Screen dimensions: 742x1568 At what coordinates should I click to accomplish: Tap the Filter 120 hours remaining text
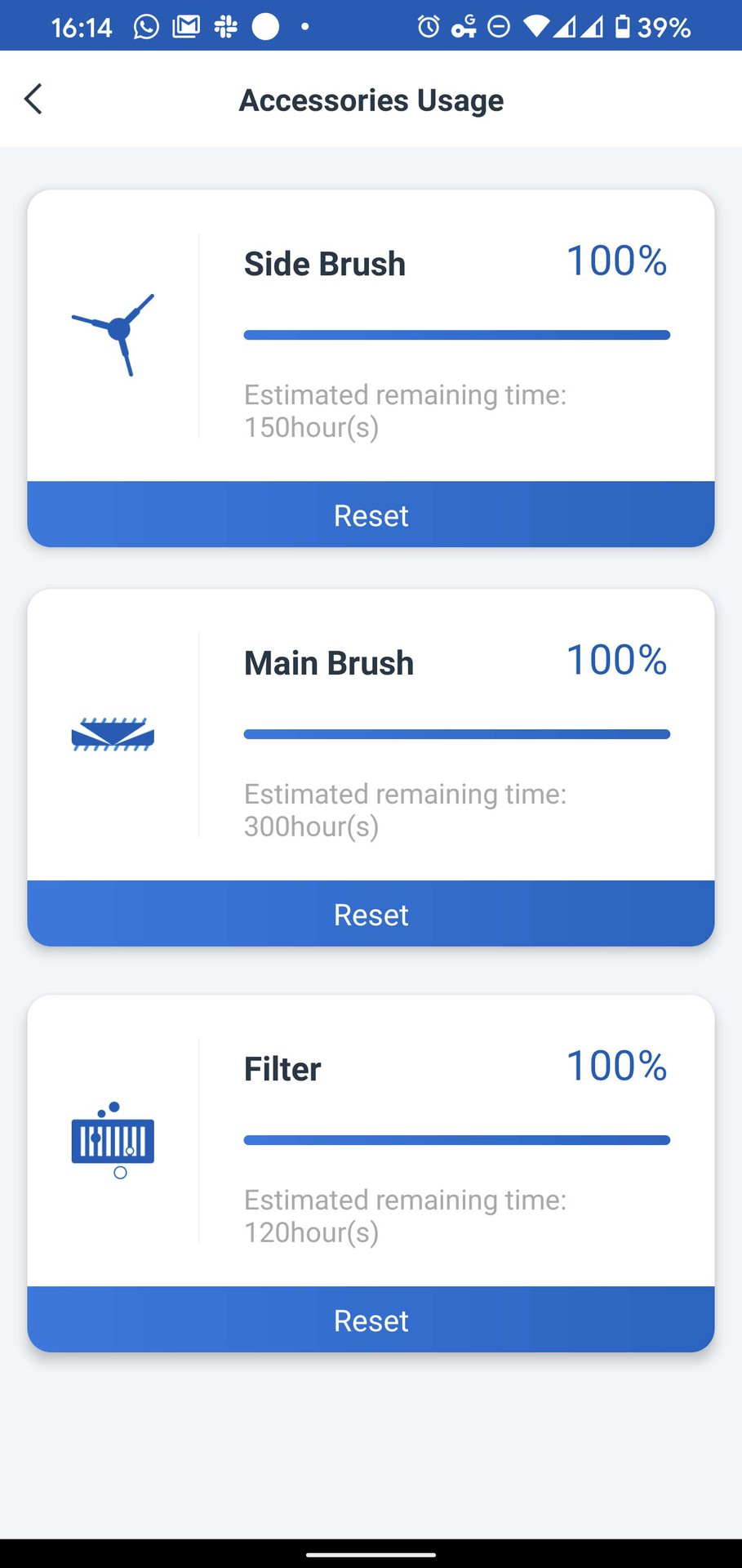coord(312,1232)
